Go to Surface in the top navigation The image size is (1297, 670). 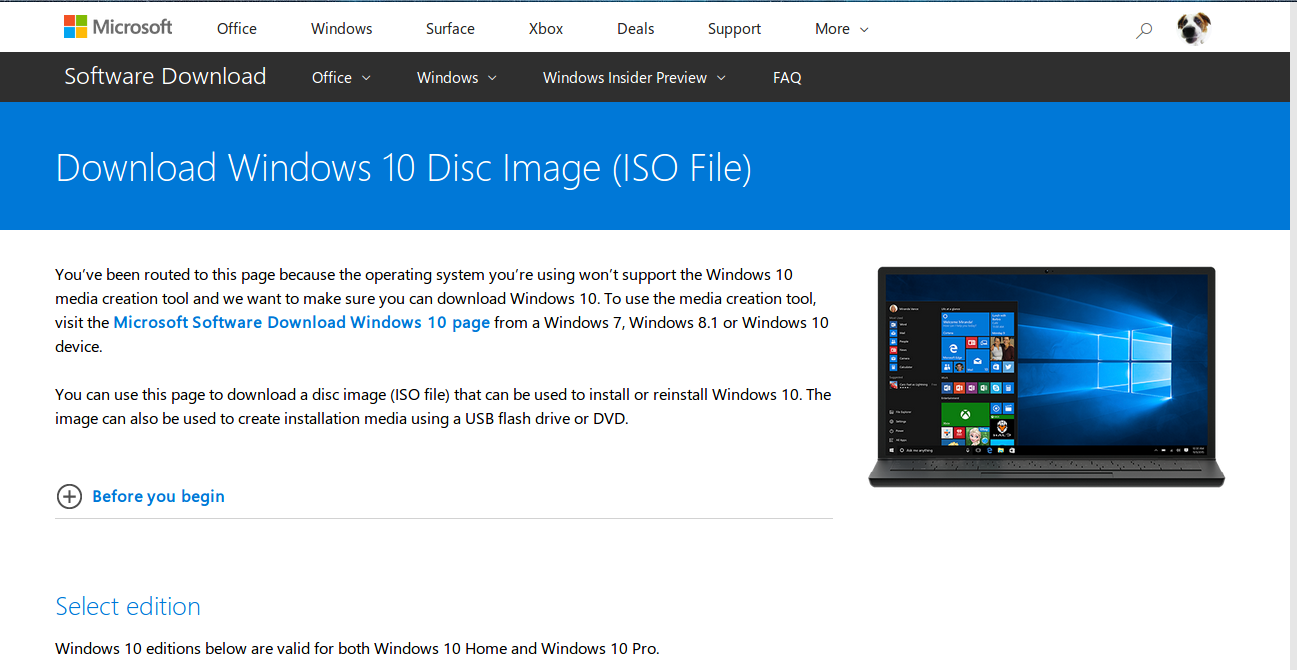450,29
